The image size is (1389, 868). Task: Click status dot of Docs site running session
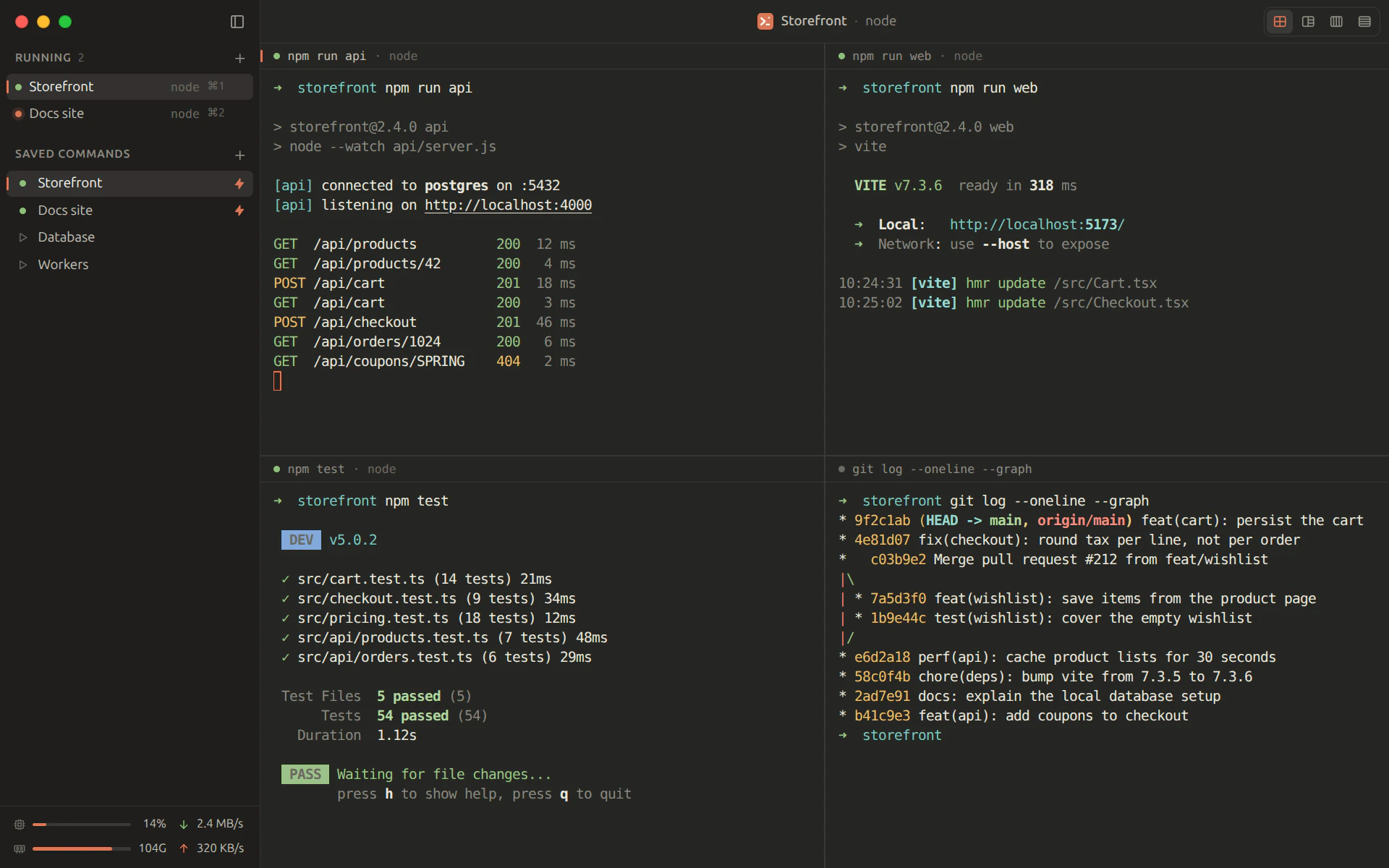click(x=19, y=114)
